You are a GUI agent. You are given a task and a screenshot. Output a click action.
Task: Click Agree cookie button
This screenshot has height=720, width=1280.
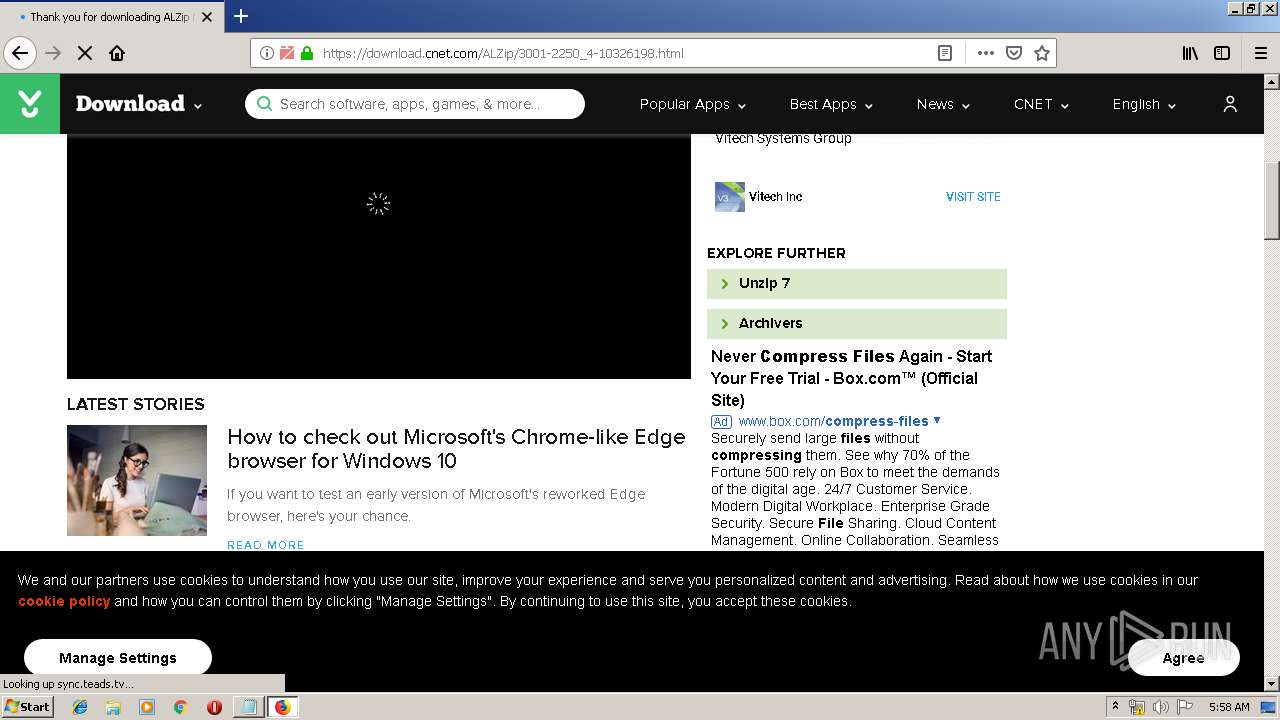point(1184,658)
